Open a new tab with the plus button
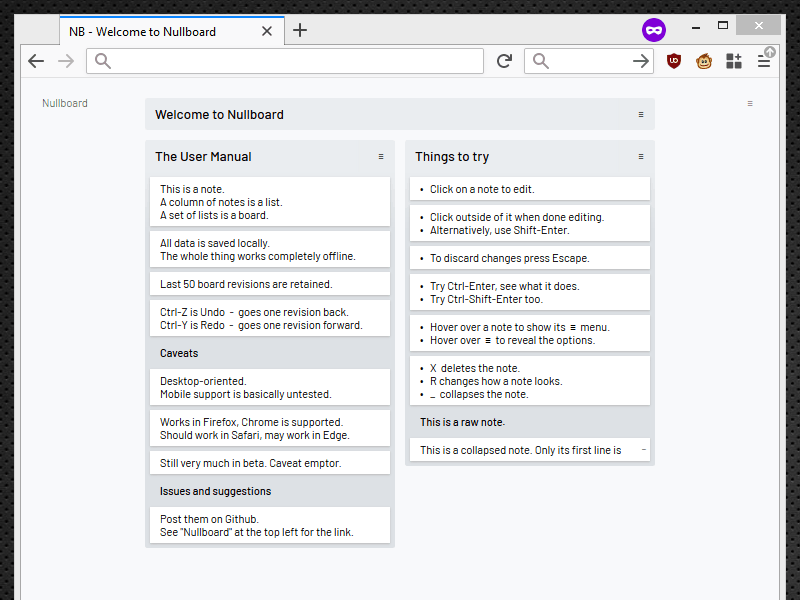Screen dimensions: 800x600 tap(300, 30)
